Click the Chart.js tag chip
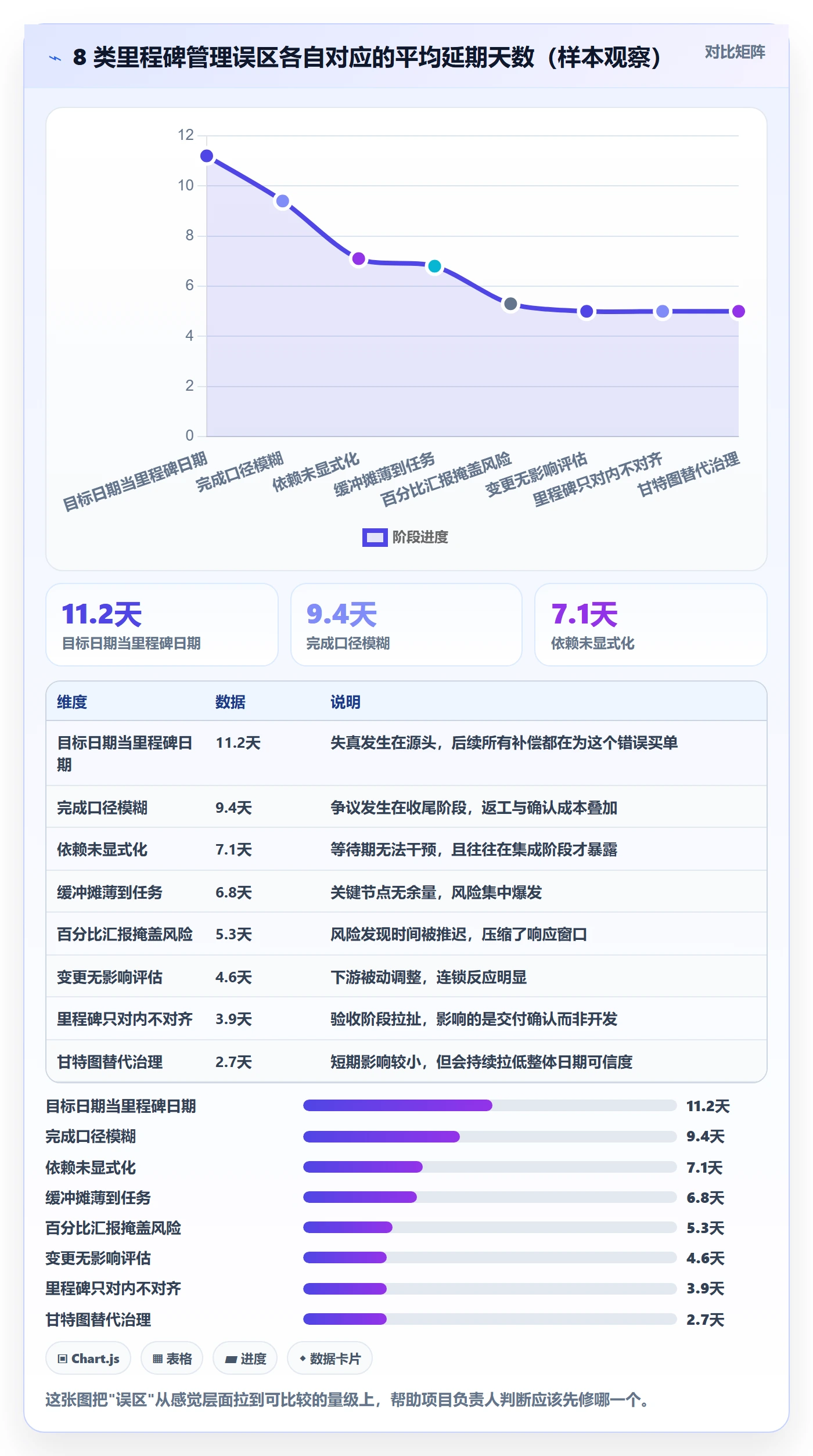Image resolution: width=813 pixels, height=1456 pixels. pos(88,1358)
